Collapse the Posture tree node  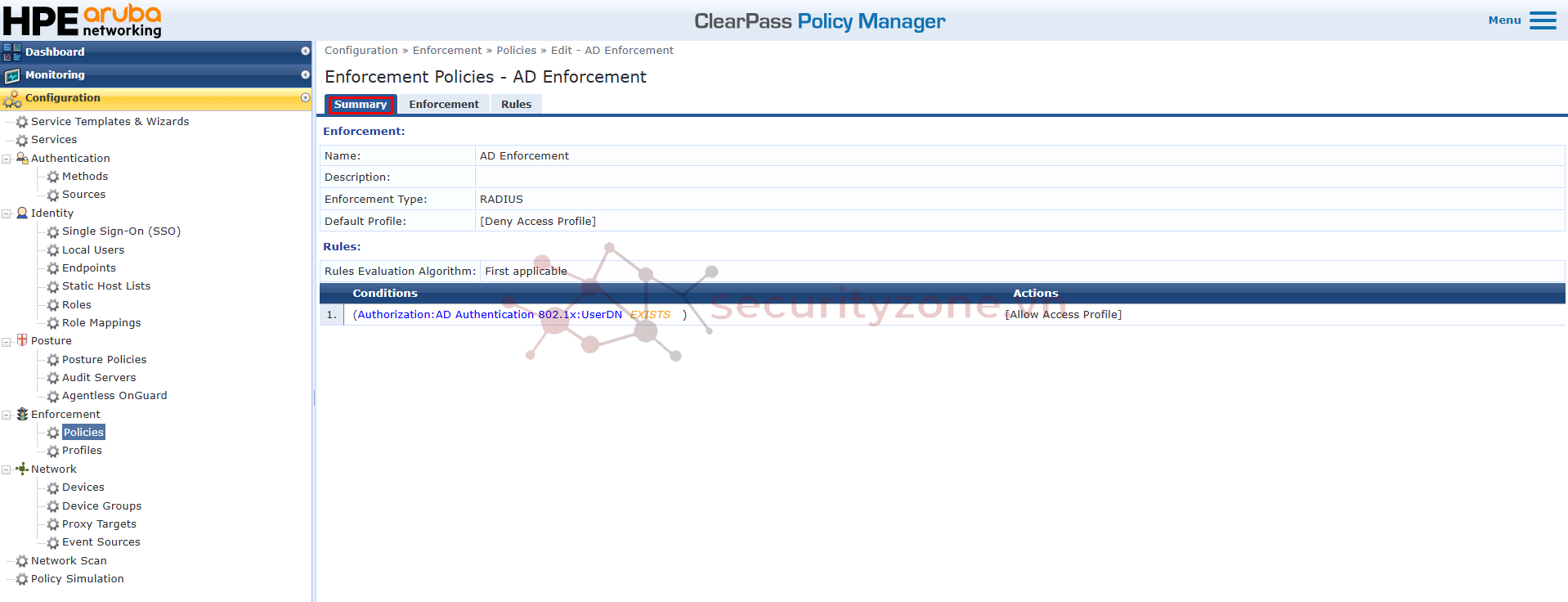[7, 341]
